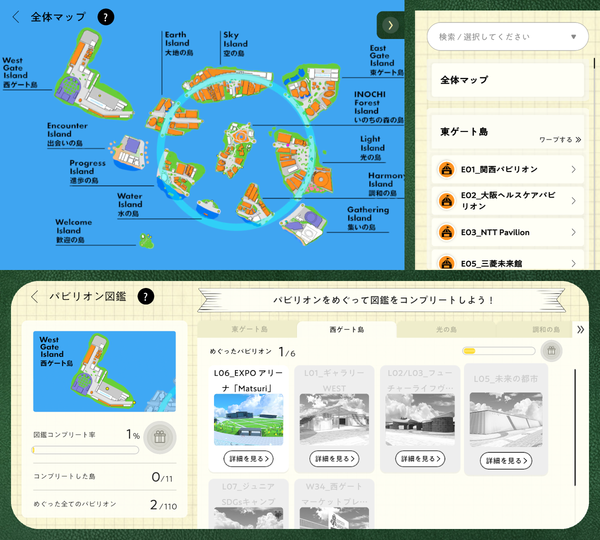Open 詳細を見る for L02/L03_フューチャーライフ

point(420,458)
